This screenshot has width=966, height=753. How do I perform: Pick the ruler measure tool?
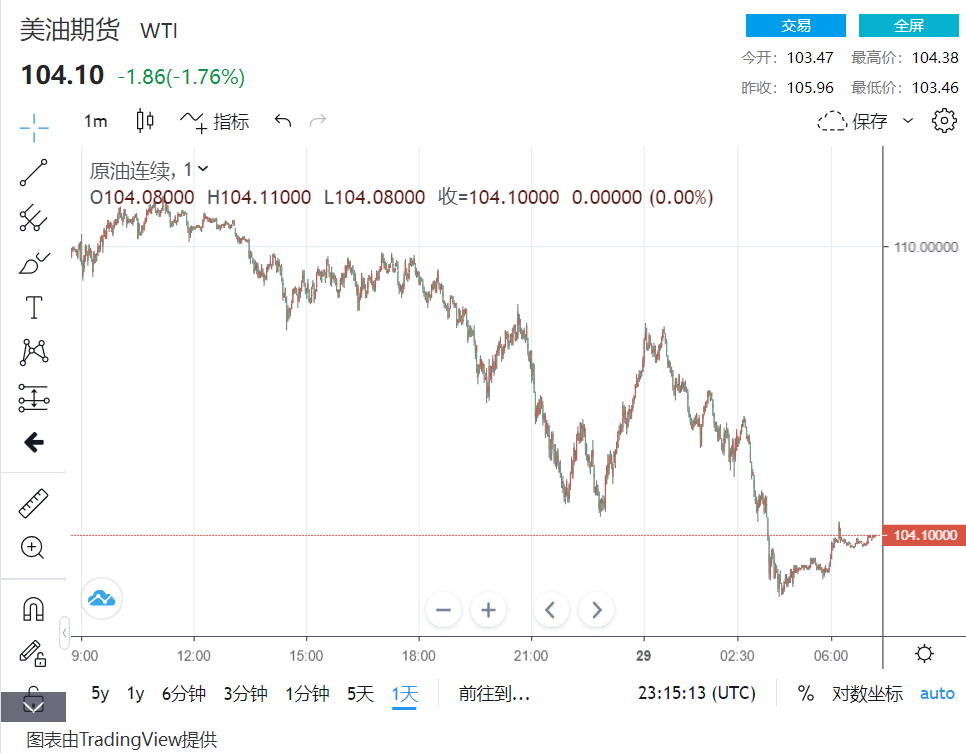[33, 503]
